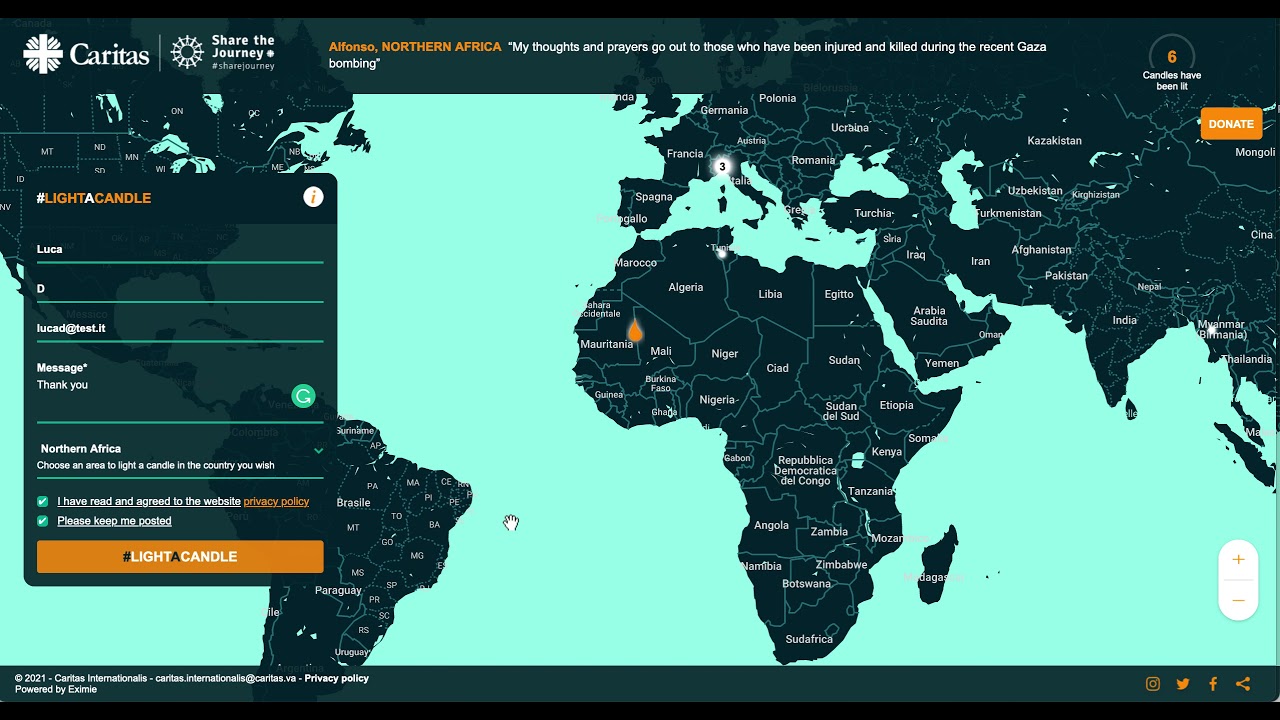
Task: Click the Grammarly icon in message field
Action: 303,397
